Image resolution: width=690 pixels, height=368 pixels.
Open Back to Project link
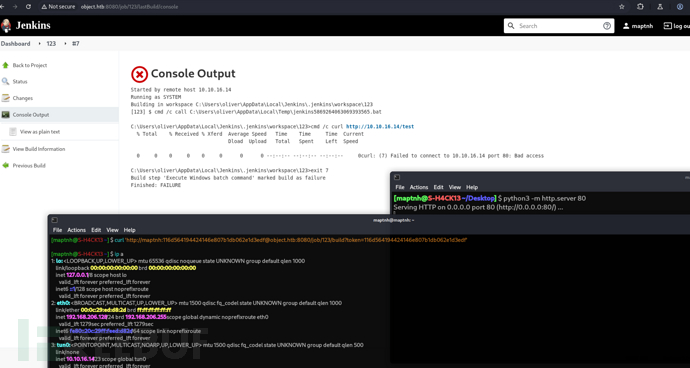[x=29, y=65]
